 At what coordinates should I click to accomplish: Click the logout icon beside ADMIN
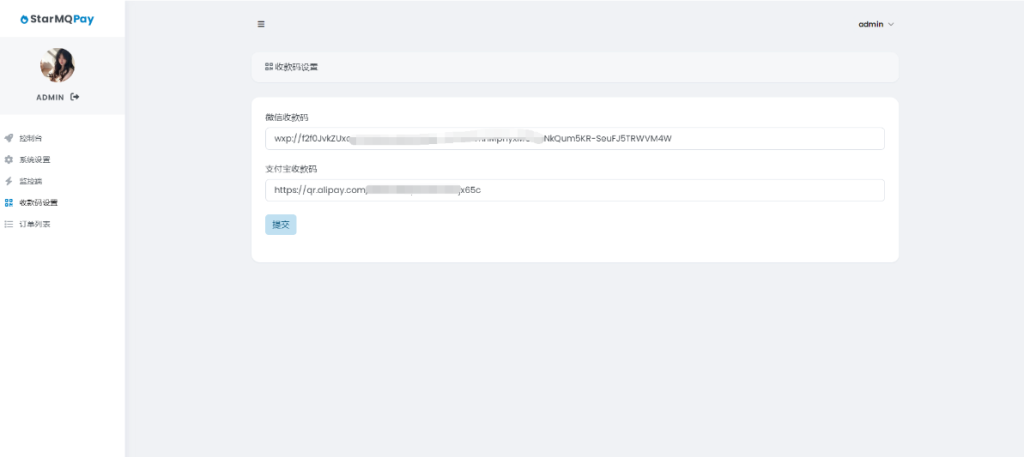[75, 97]
